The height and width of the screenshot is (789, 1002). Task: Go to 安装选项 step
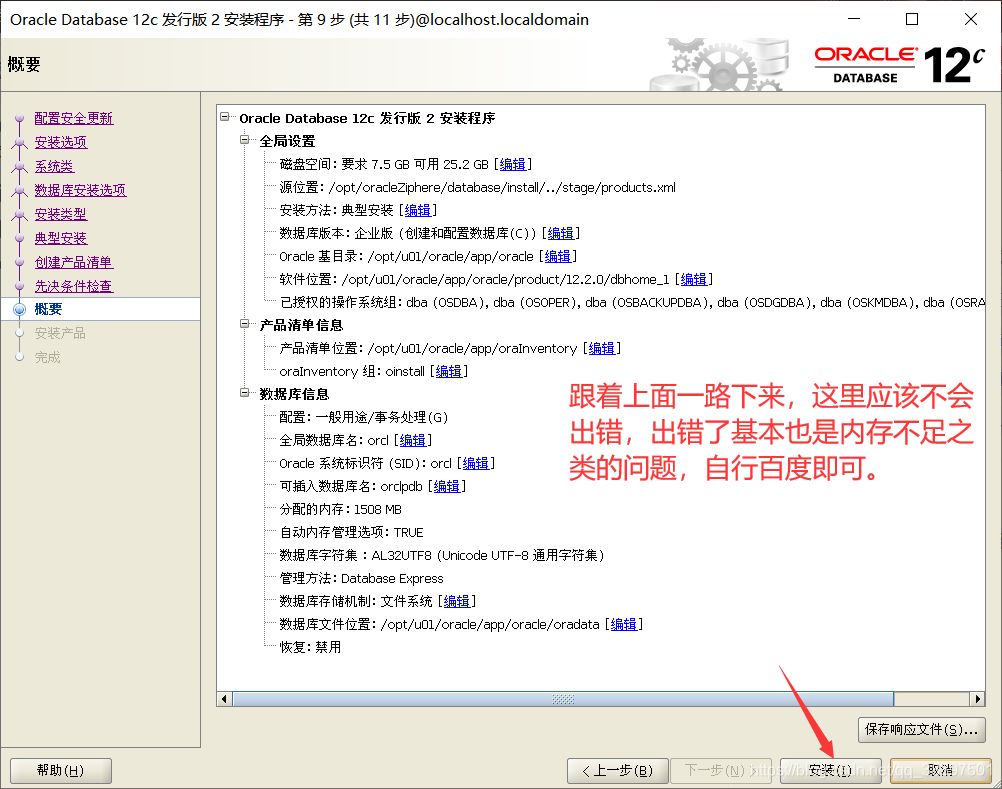[61, 142]
